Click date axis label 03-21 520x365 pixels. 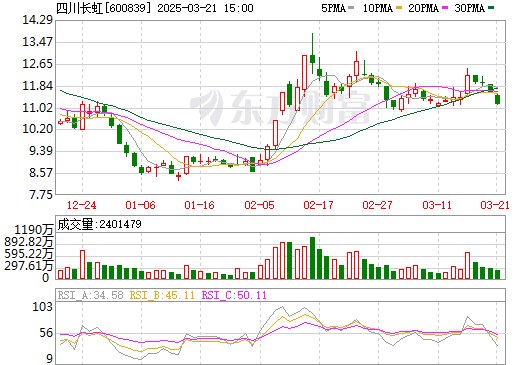pyautogui.click(x=495, y=205)
